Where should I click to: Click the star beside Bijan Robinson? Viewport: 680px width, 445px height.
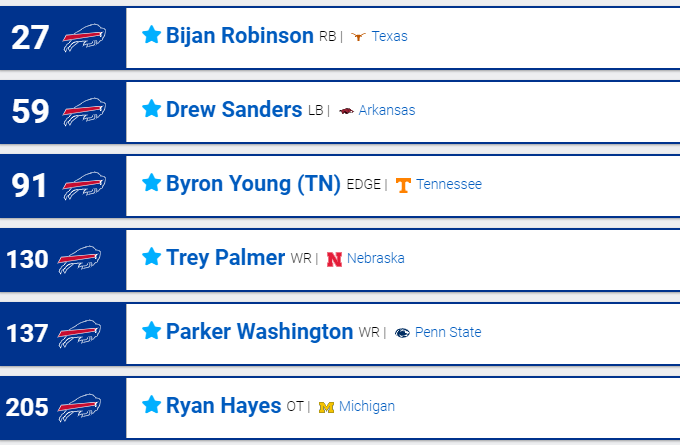click(x=151, y=34)
